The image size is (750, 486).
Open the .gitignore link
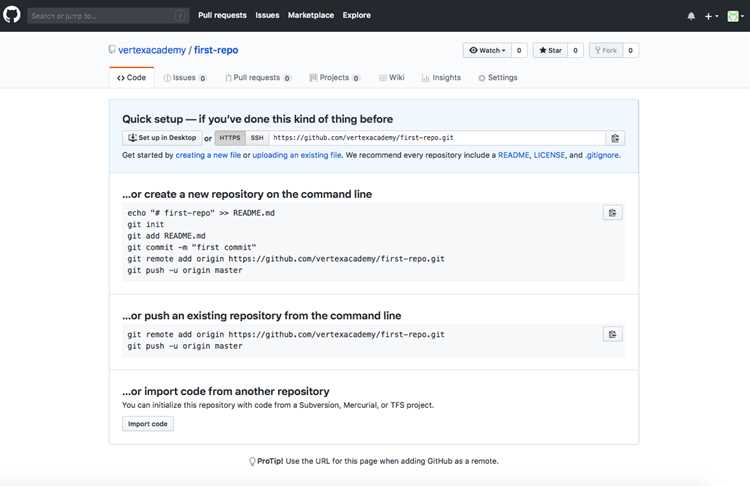pyautogui.click(x=602, y=155)
